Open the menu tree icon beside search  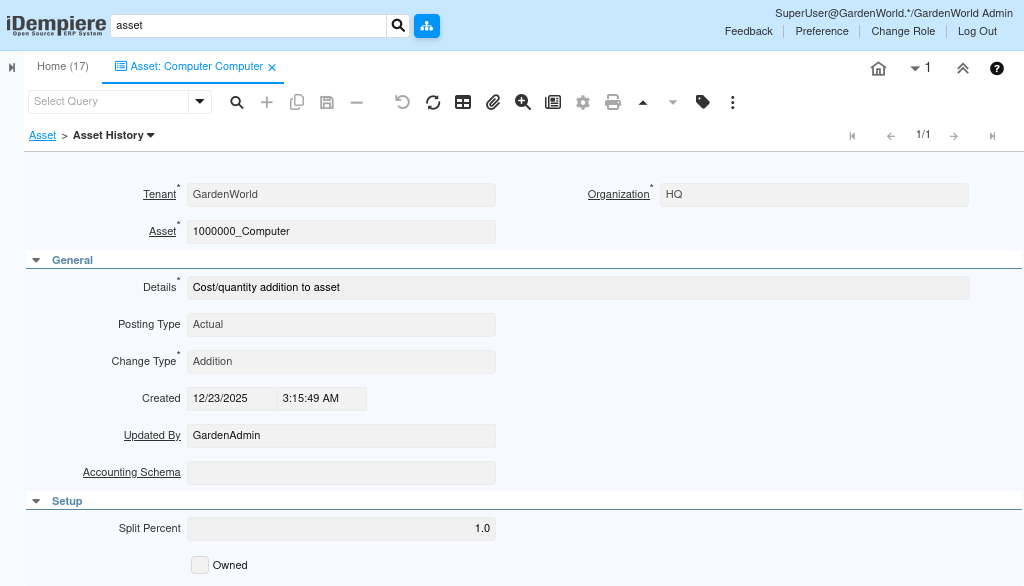427,26
